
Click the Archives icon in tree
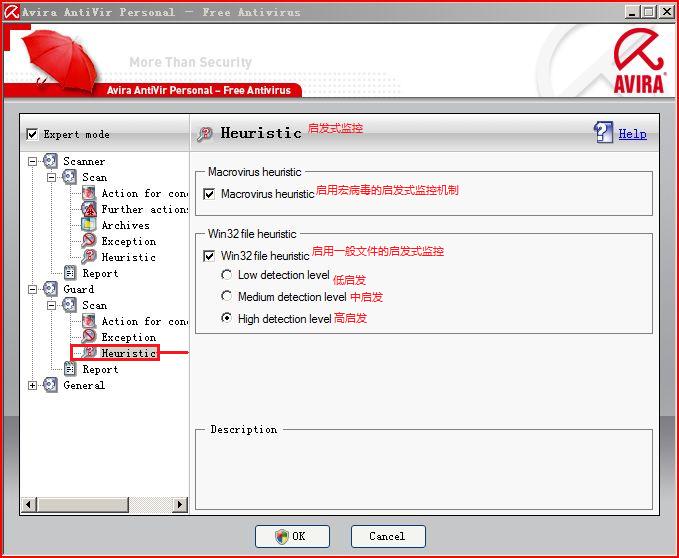point(89,225)
